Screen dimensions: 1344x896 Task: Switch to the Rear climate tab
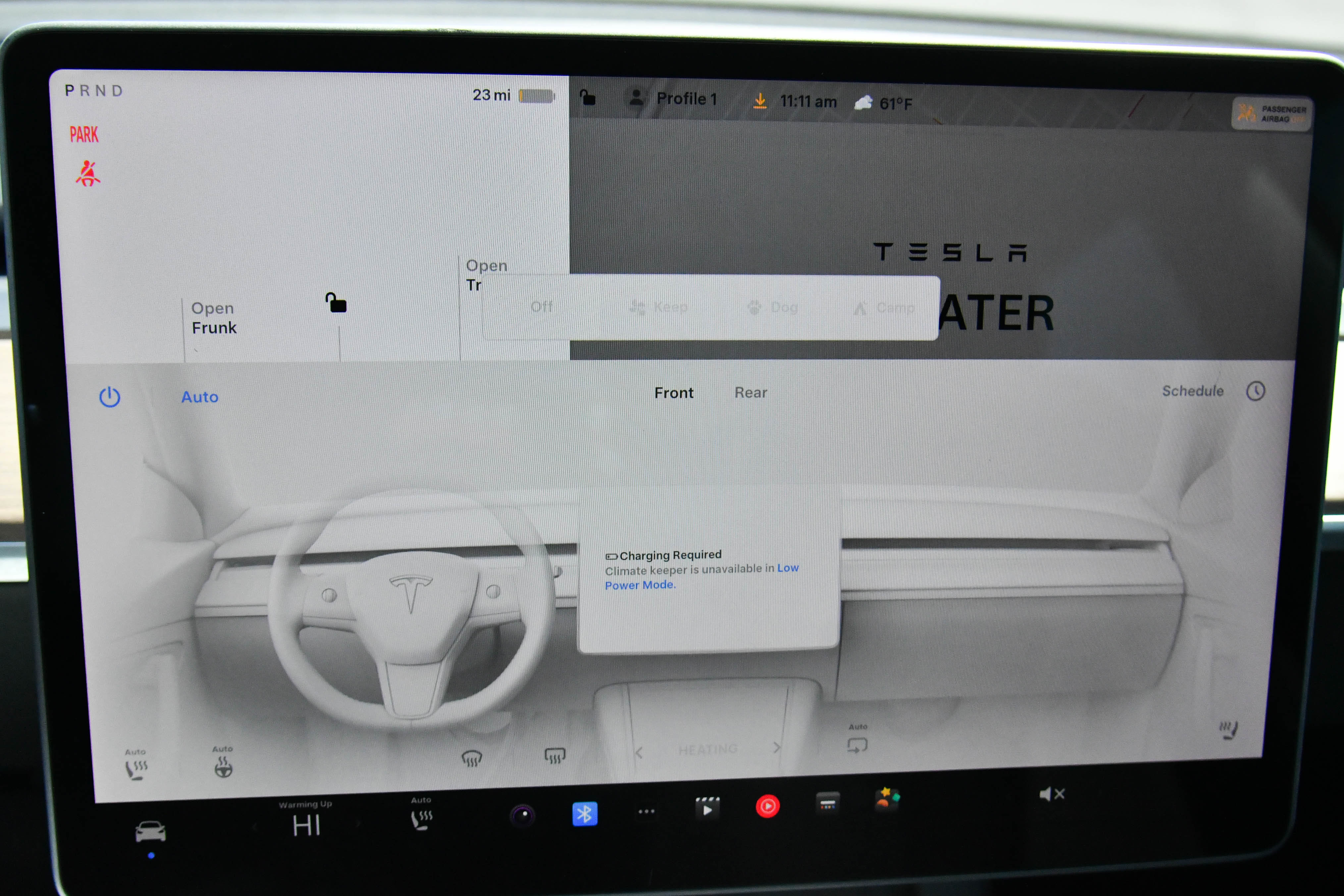click(750, 393)
